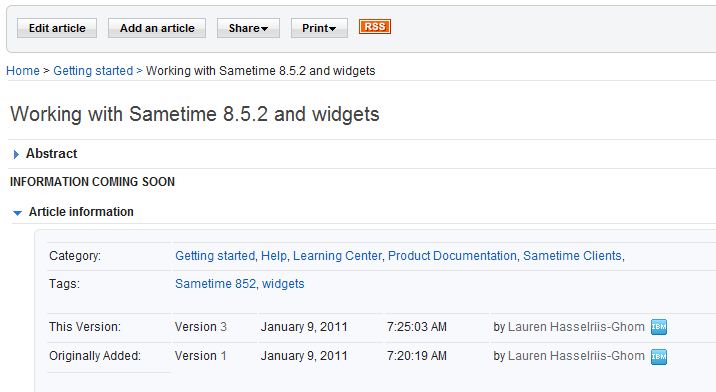Click the Category: label
Image resolution: width=716 pixels, height=392 pixels.
click(75, 256)
